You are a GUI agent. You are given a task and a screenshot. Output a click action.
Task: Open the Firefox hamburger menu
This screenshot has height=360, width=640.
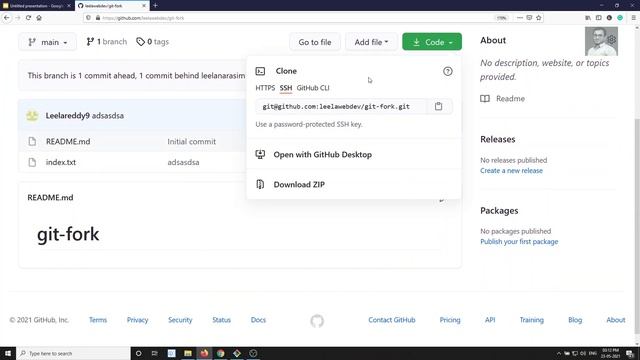pyautogui.click(x=633, y=18)
